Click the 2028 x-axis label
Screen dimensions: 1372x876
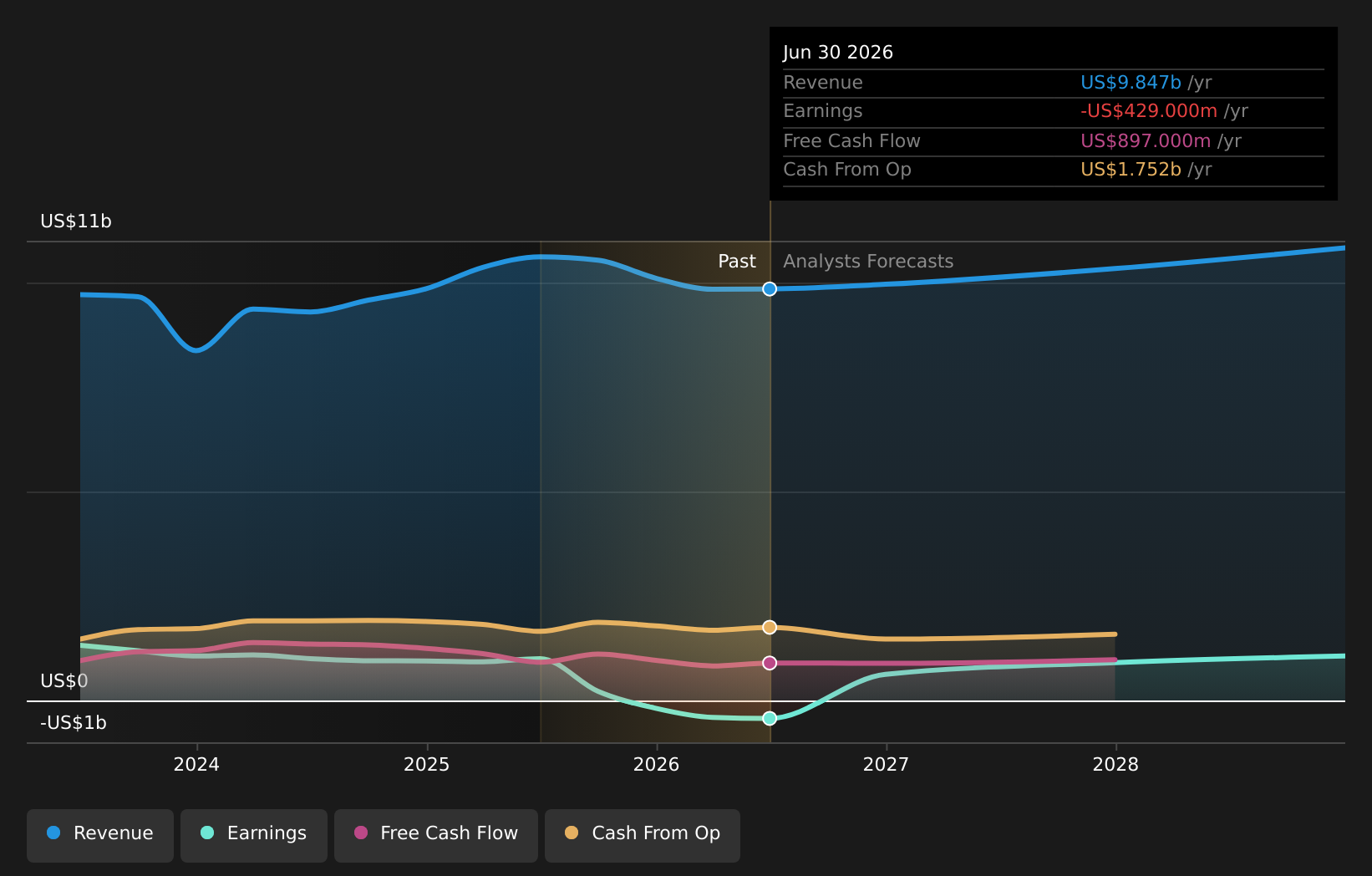pyautogui.click(x=1115, y=765)
